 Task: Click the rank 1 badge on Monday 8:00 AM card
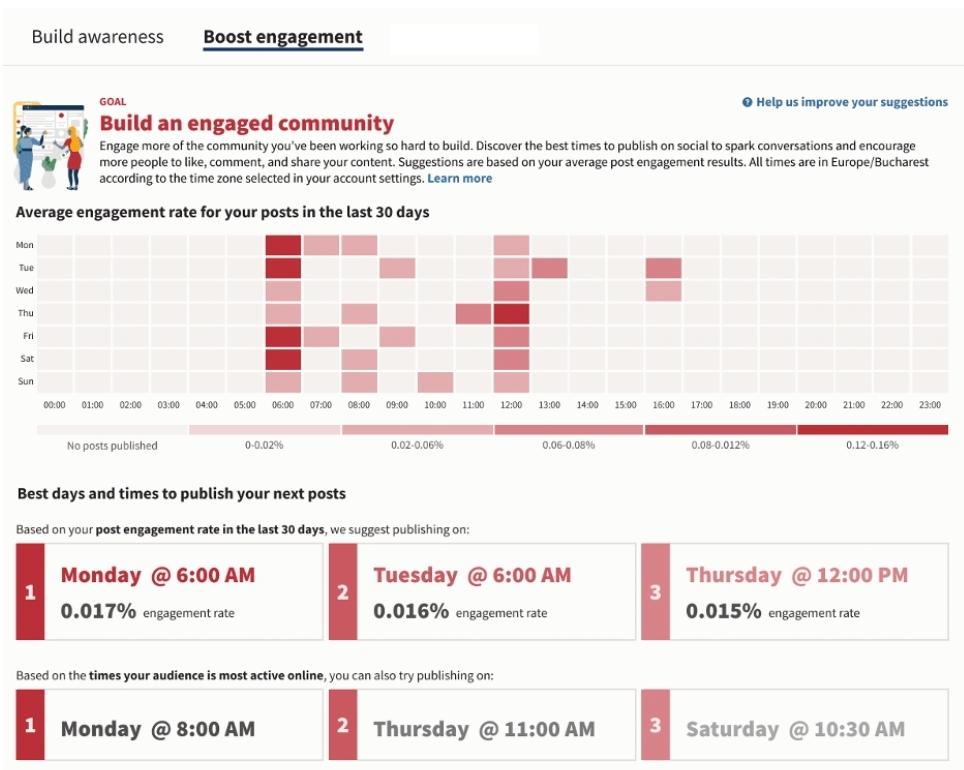point(28,727)
